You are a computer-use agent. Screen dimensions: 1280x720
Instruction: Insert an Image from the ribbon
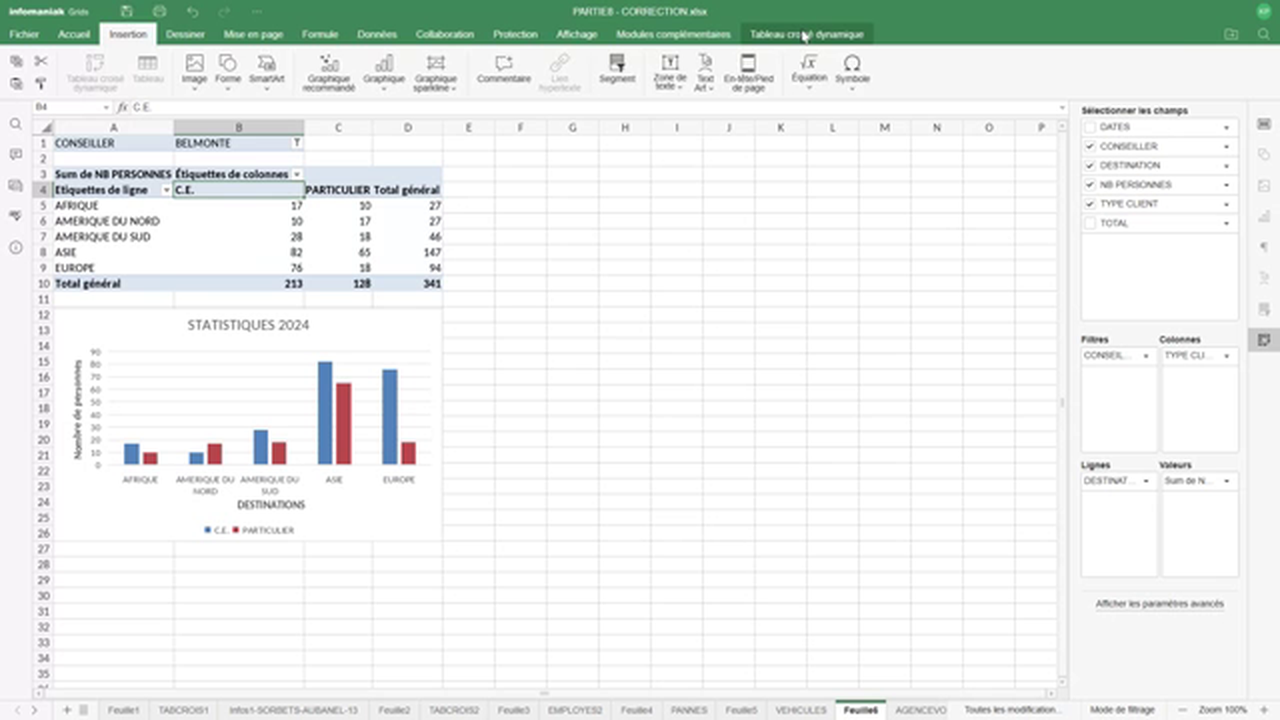[x=194, y=70]
